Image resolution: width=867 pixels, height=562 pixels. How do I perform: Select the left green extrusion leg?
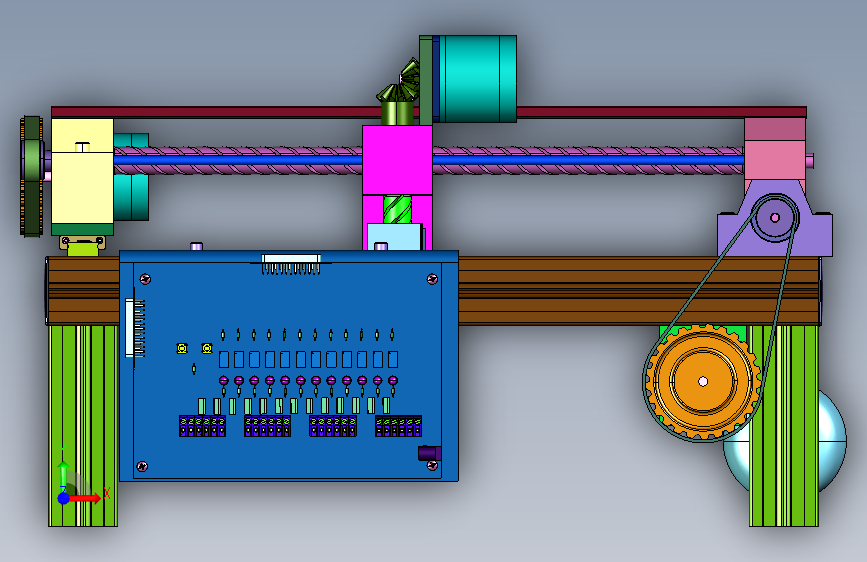click(x=83, y=425)
